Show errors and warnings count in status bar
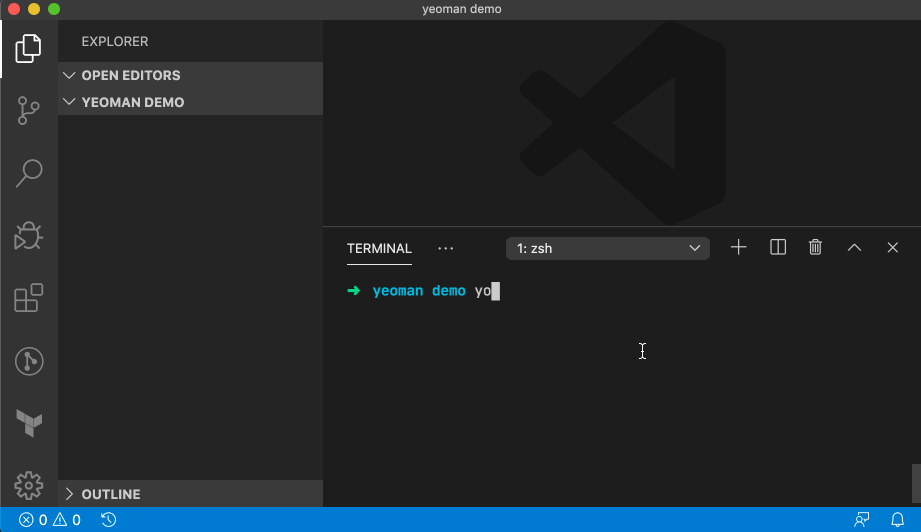 pos(50,520)
